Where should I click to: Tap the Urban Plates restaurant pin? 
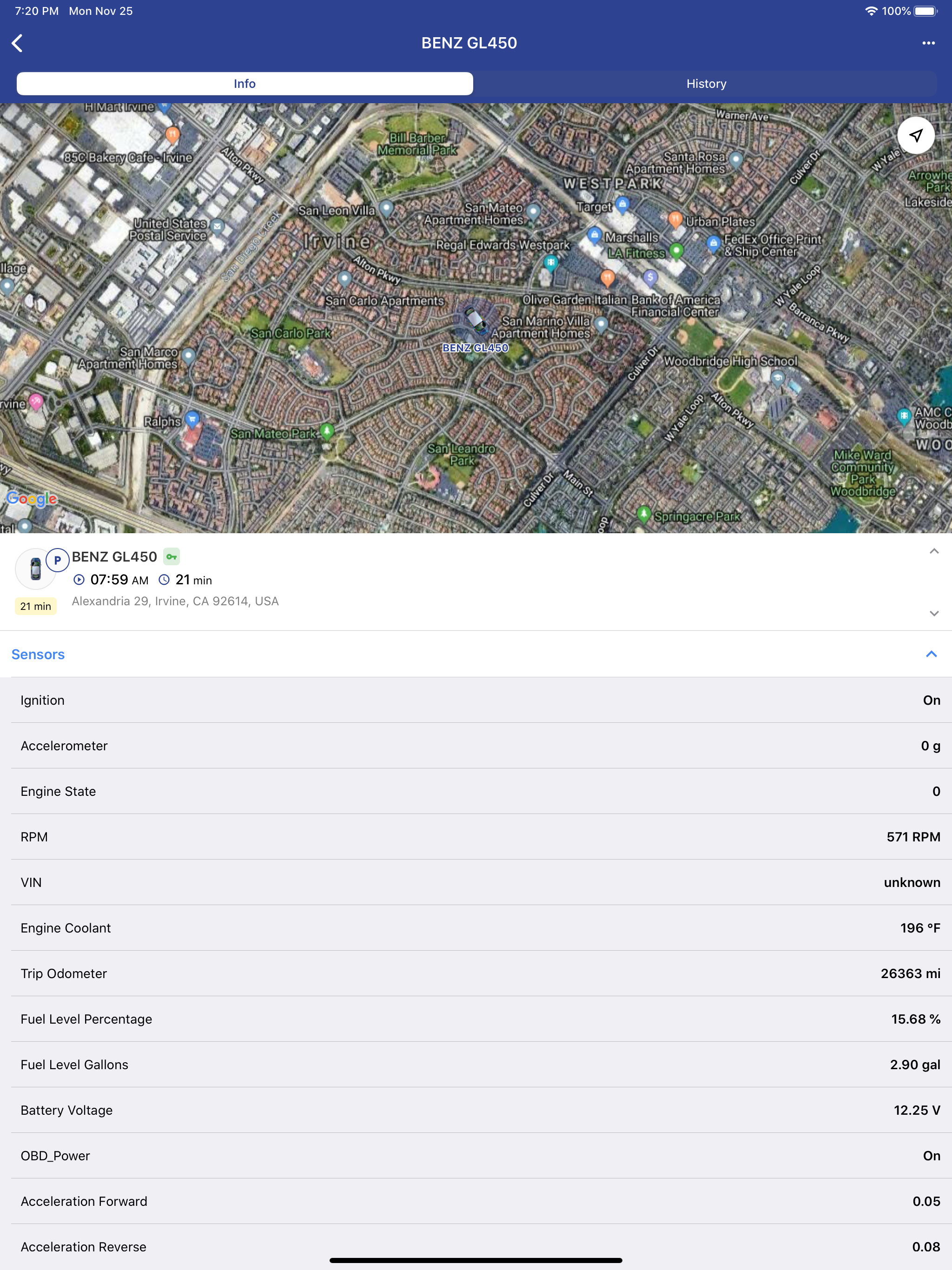(x=675, y=219)
